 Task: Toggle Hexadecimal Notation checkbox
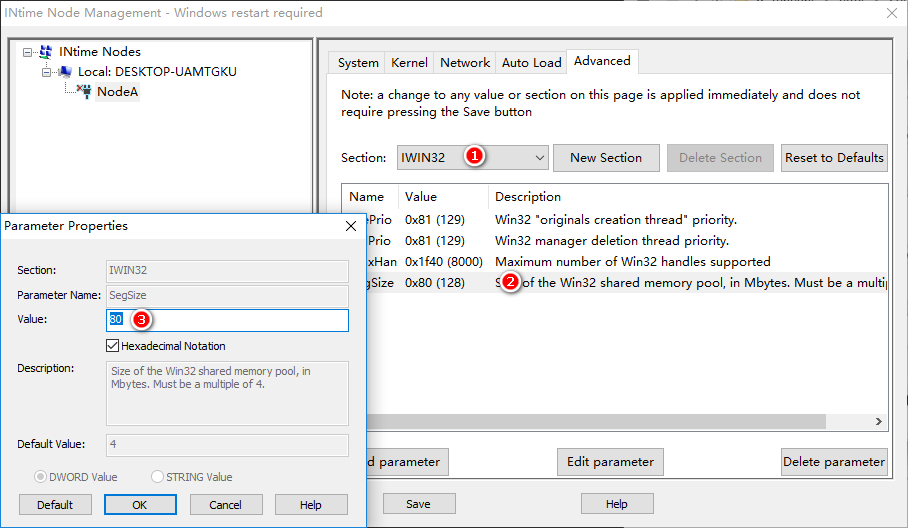(112, 346)
